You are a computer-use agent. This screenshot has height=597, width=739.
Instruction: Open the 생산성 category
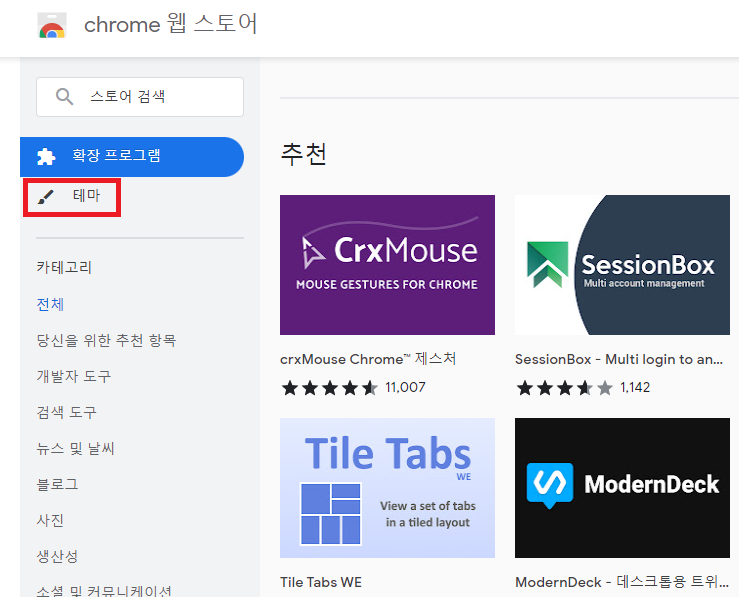pos(57,556)
